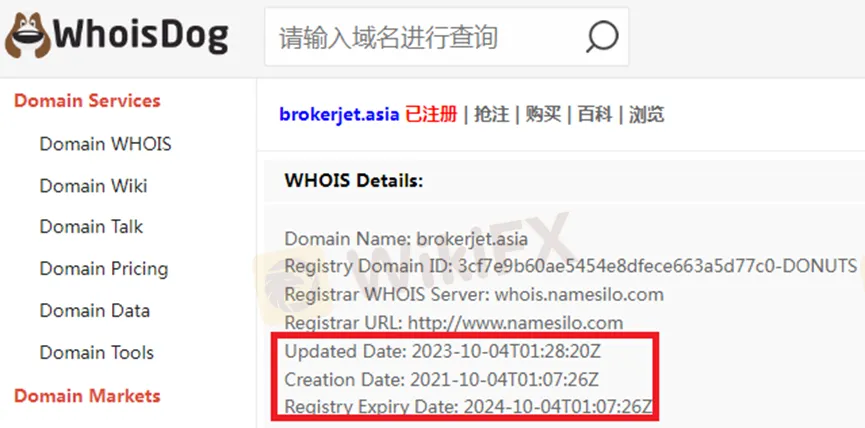This screenshot has height=428, width=865.
Task: Select Domain Wiki in the sidebar
Action: pos(93,186)
